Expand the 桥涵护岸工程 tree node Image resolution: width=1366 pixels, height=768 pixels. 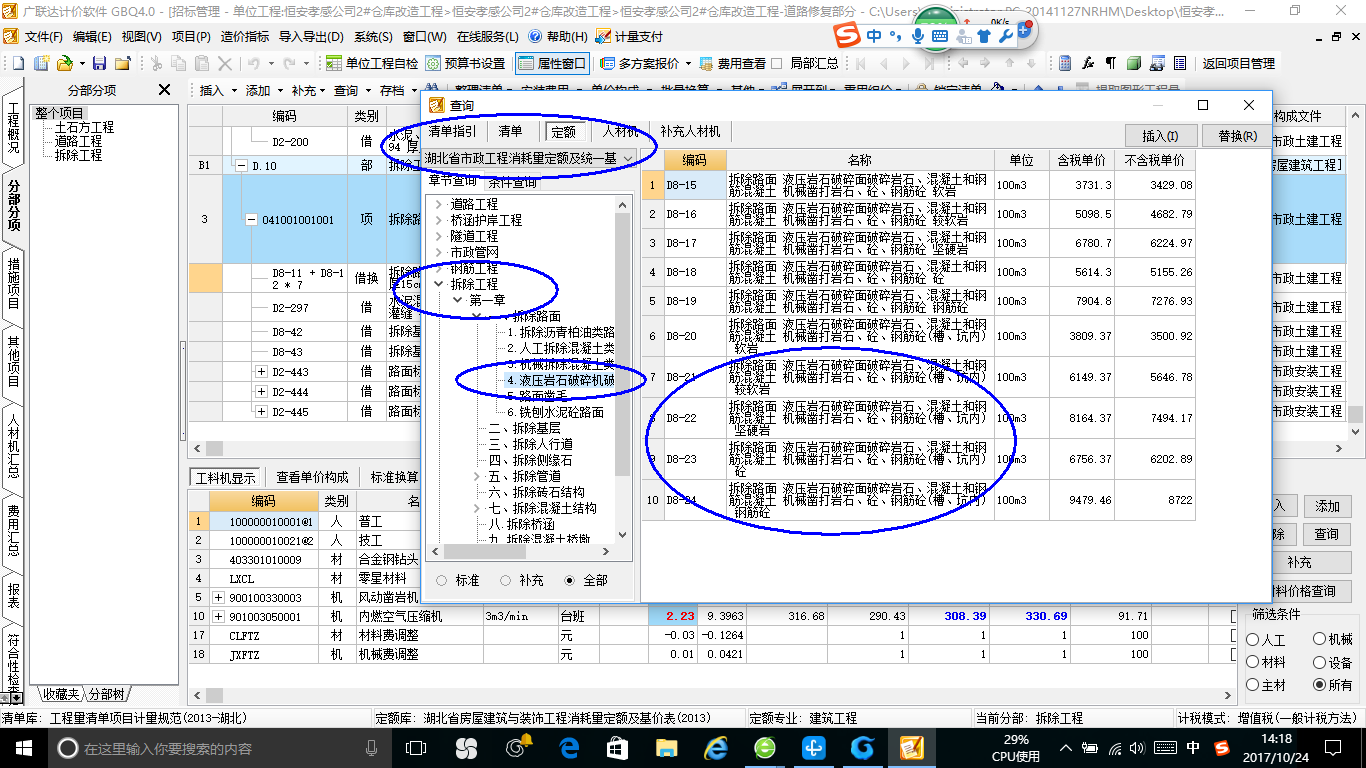438,220
